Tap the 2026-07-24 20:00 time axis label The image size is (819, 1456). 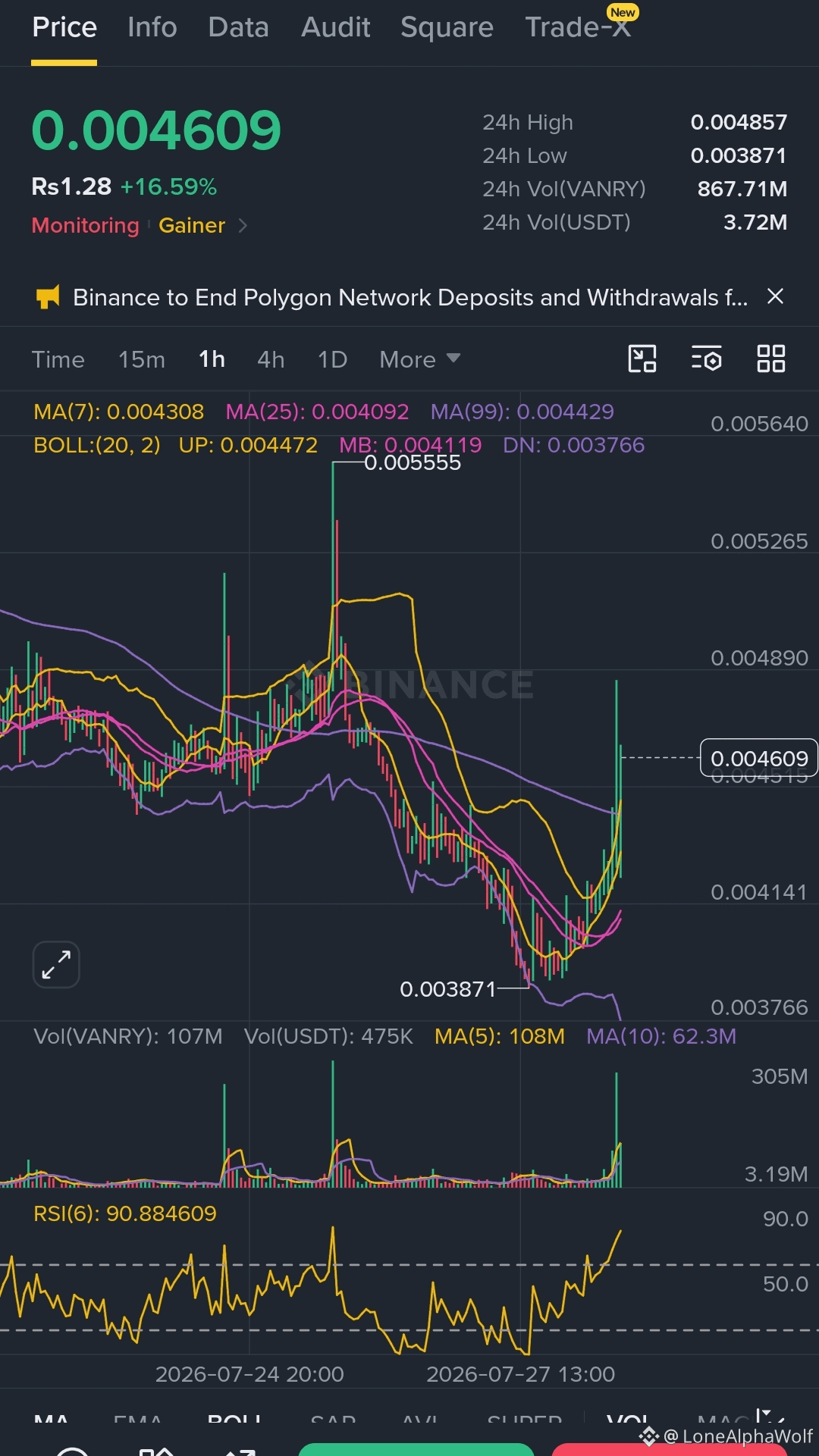click(249, 1374)
